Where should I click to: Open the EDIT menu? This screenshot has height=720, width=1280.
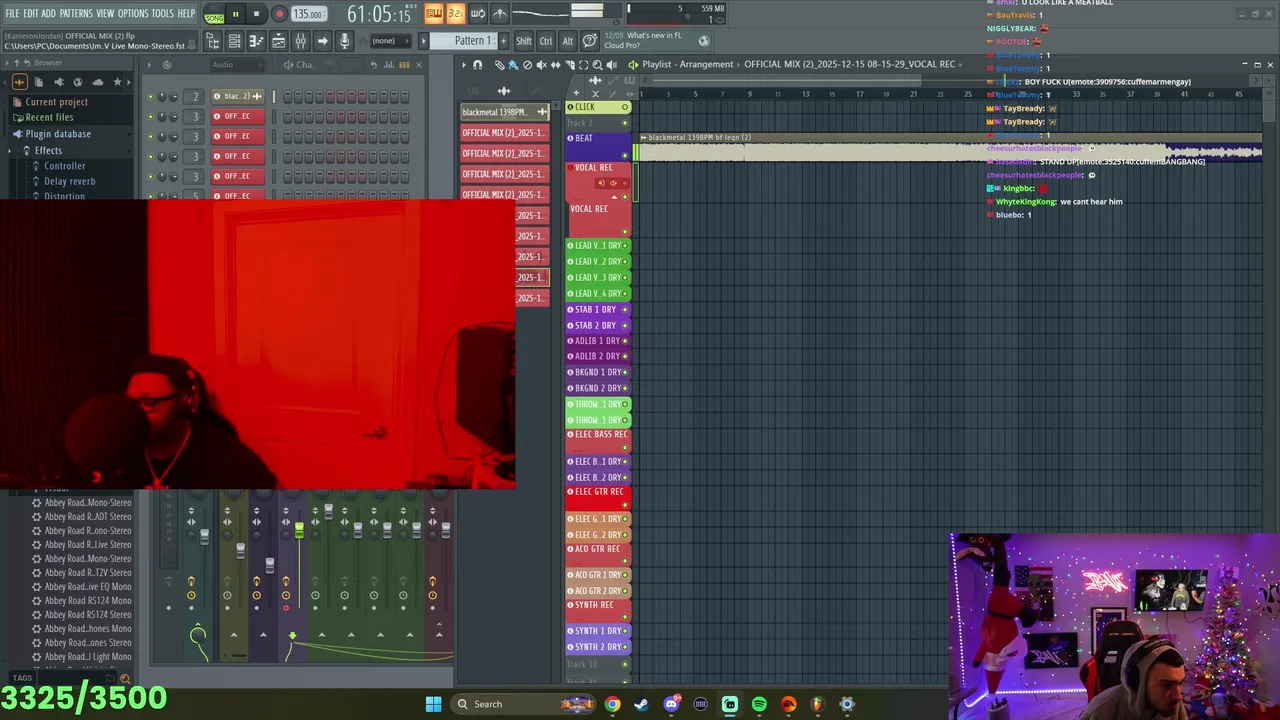point(30,13)
